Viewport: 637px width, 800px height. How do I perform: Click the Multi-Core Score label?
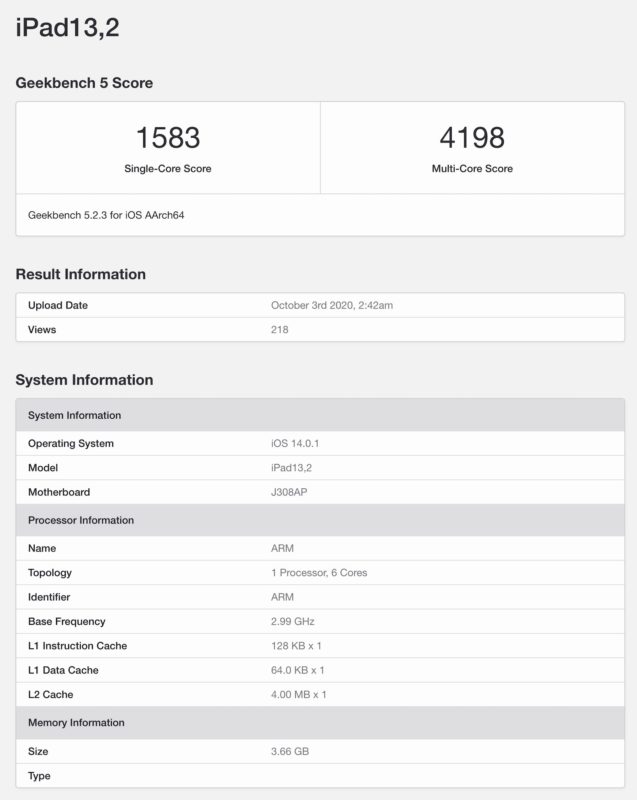(x=472, y=168)
